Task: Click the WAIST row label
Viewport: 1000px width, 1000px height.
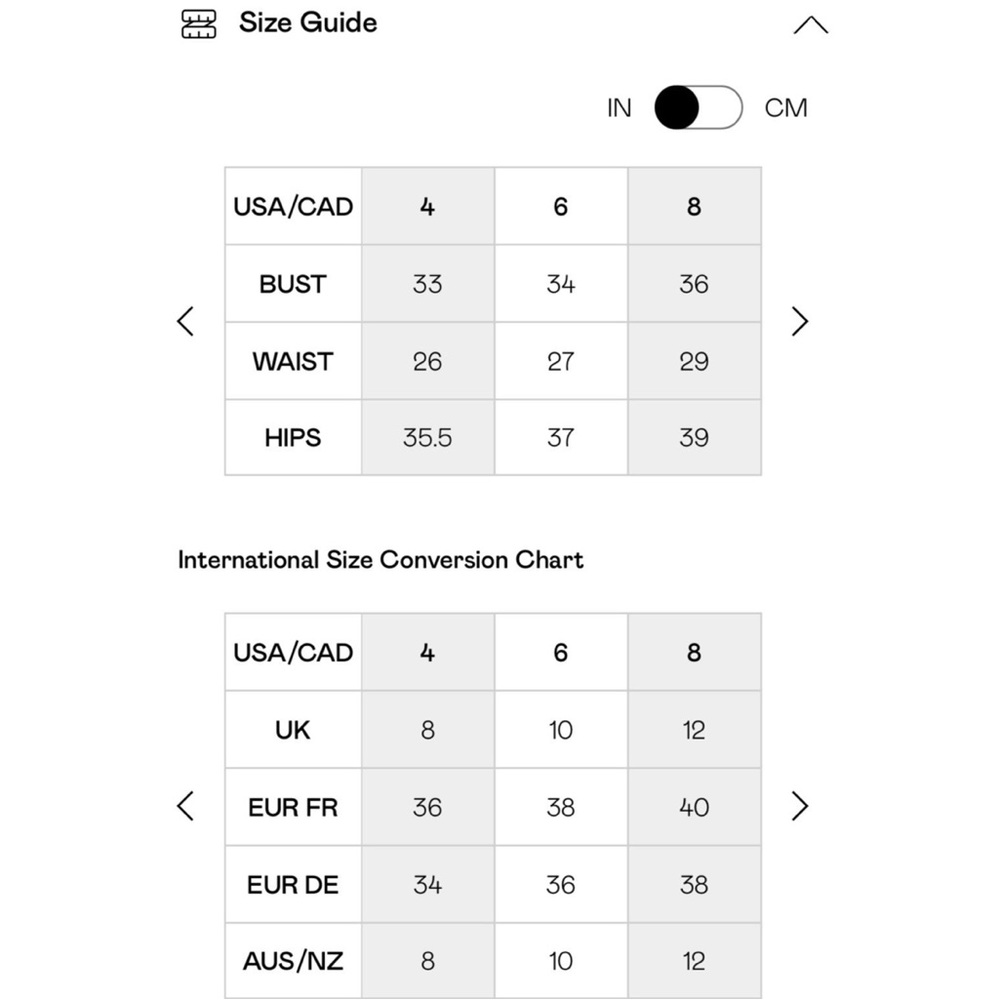Action: coord(293,361)
